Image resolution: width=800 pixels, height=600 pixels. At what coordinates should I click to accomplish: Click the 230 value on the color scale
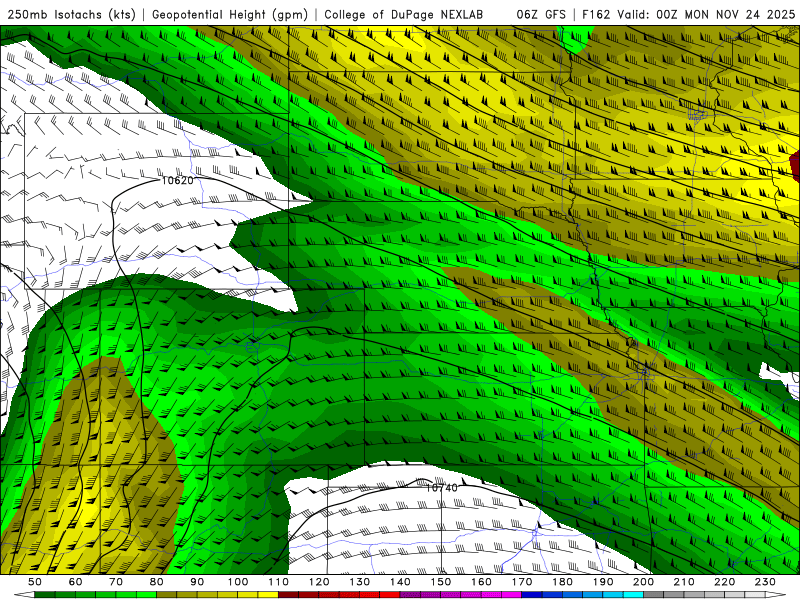point(765,582)
